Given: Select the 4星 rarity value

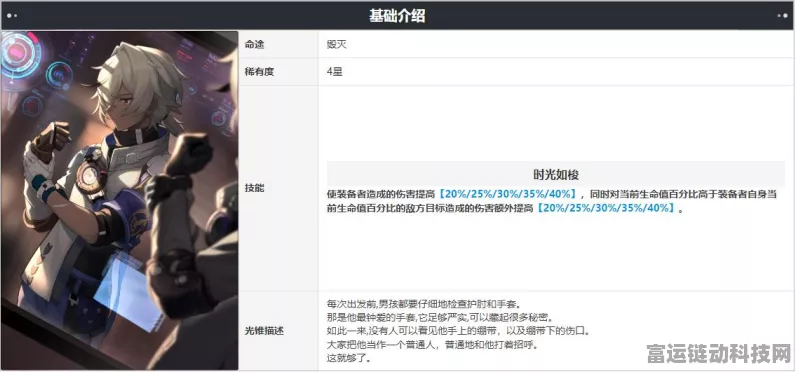Looking at the screenshot, I should [335, 72].
